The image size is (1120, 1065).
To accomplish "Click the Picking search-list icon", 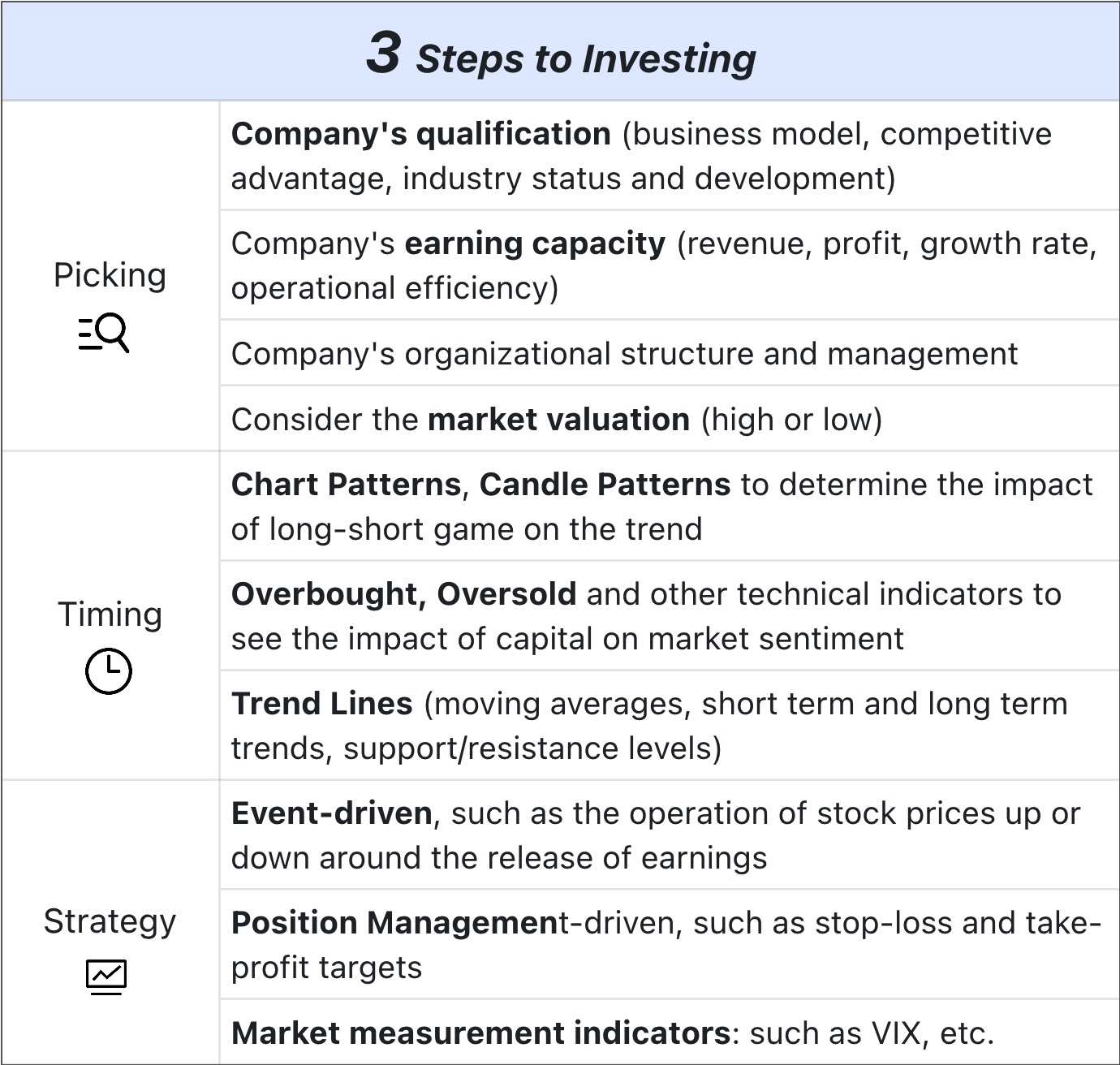I will click(x=104, y=333).
